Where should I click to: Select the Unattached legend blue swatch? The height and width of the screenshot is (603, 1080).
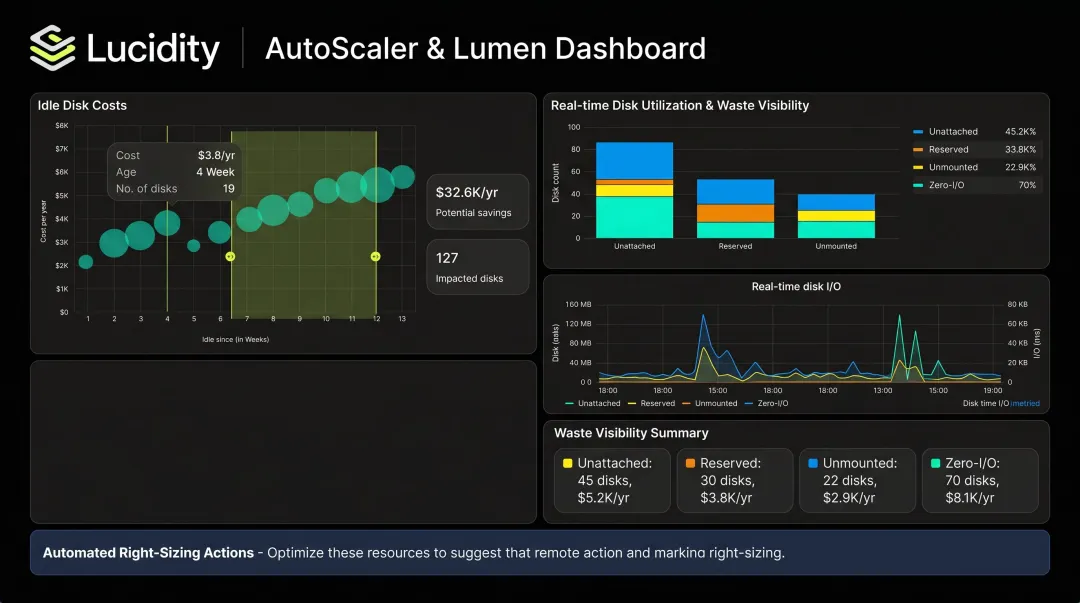tap(917, 132)
